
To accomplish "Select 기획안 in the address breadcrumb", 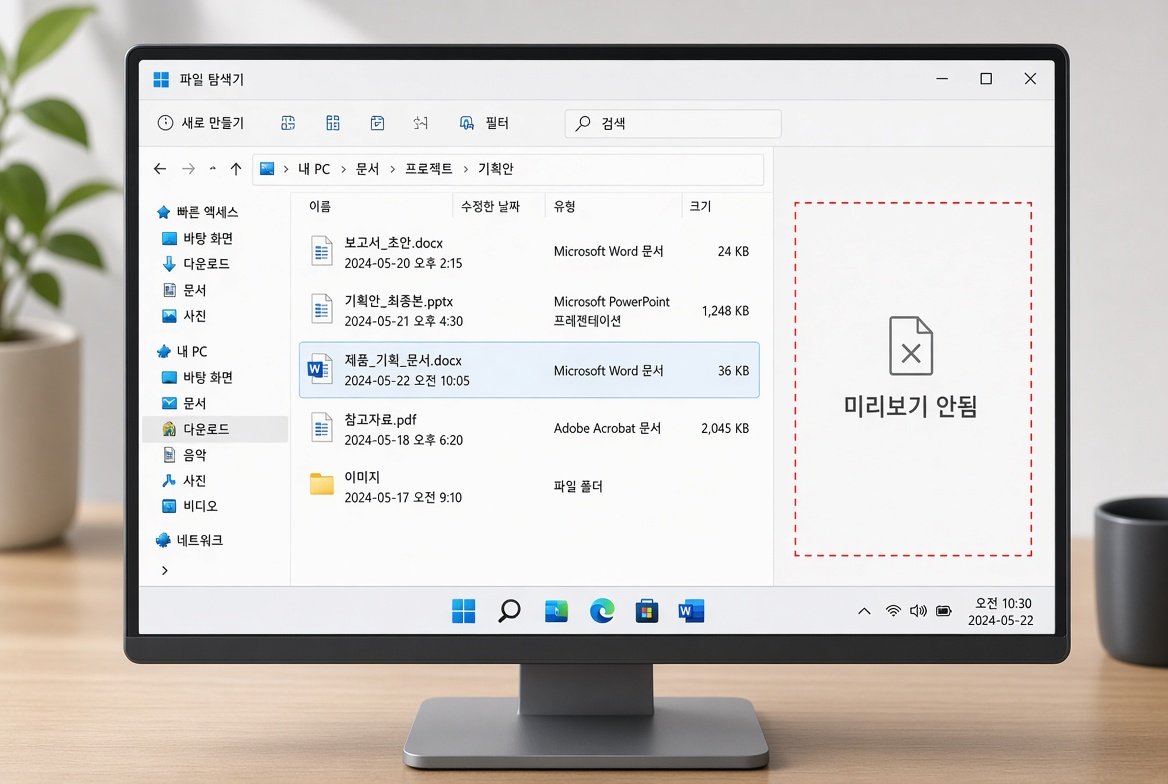I will click(495, 169).
